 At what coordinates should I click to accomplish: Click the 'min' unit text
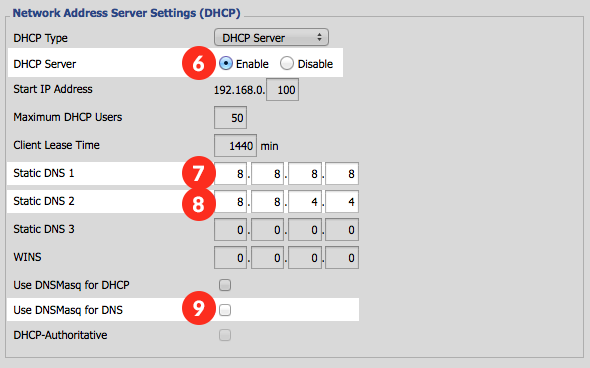pyautogui.click(x=269, y=146)
